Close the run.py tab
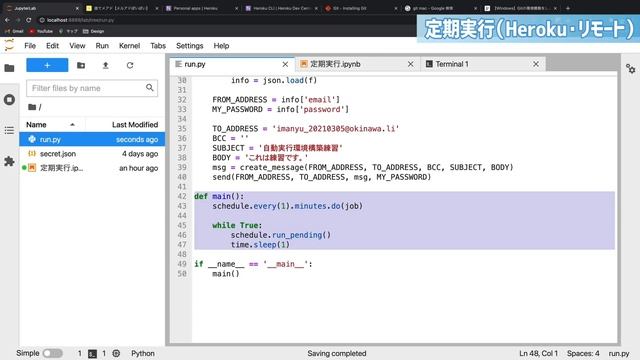The image size is (640, 360). tap(285, 64)
